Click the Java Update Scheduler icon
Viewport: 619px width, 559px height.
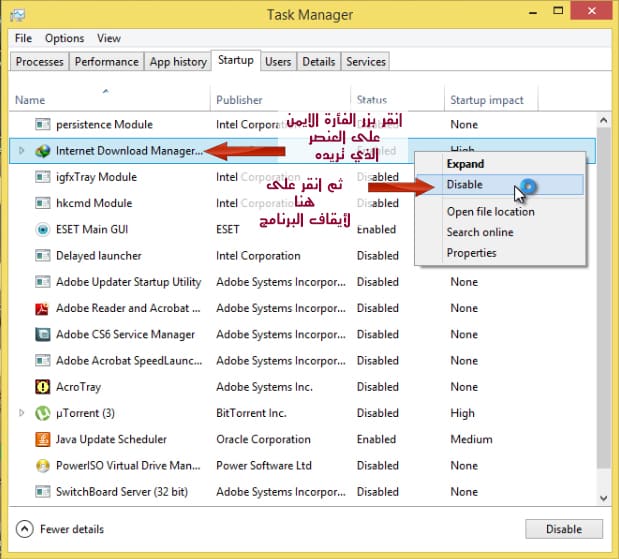[x=42, y=439]
